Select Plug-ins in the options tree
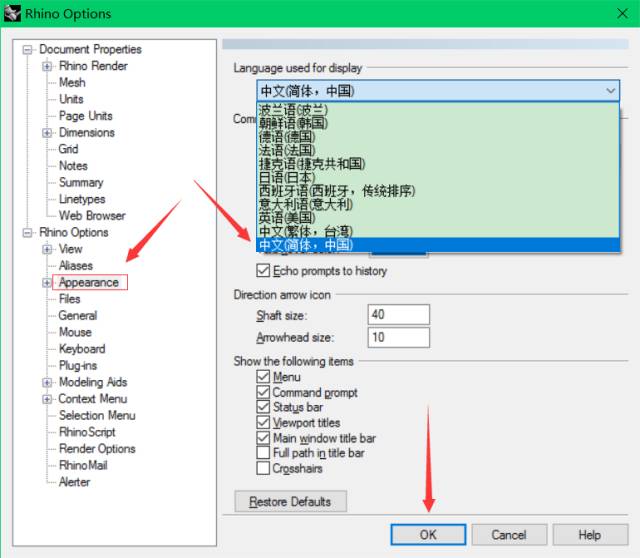Screen dimensions: 640x558 coord(77,366)
